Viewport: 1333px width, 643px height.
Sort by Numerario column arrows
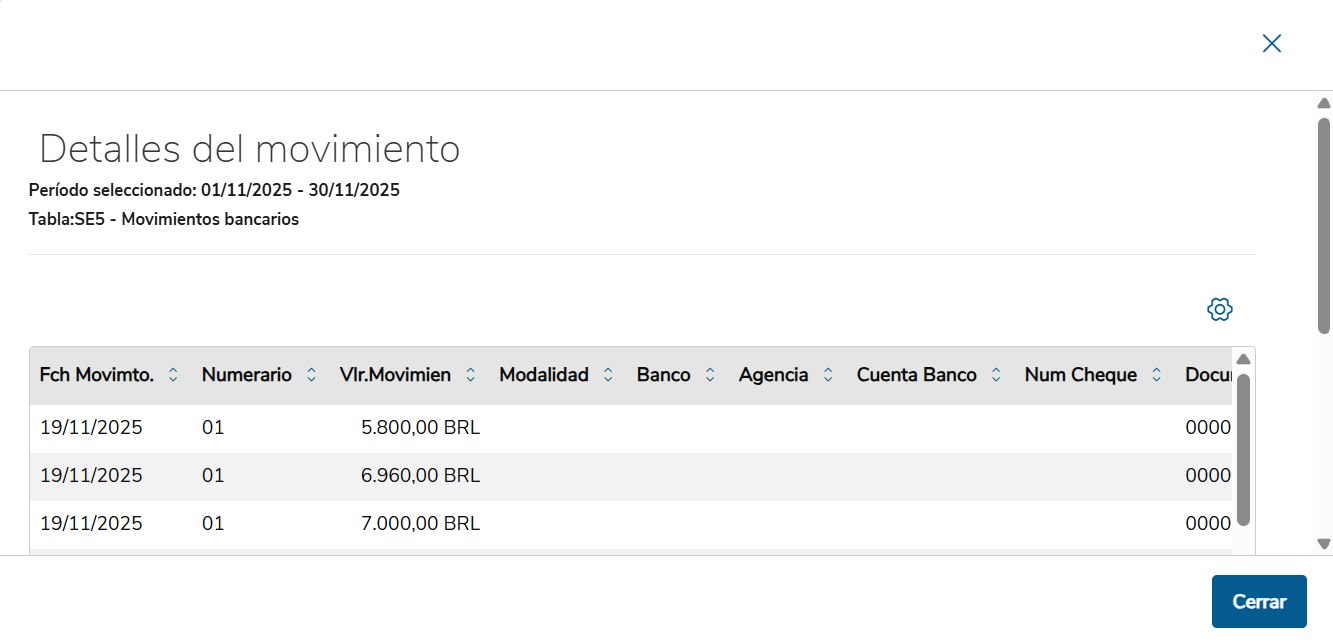click(311, 375)
